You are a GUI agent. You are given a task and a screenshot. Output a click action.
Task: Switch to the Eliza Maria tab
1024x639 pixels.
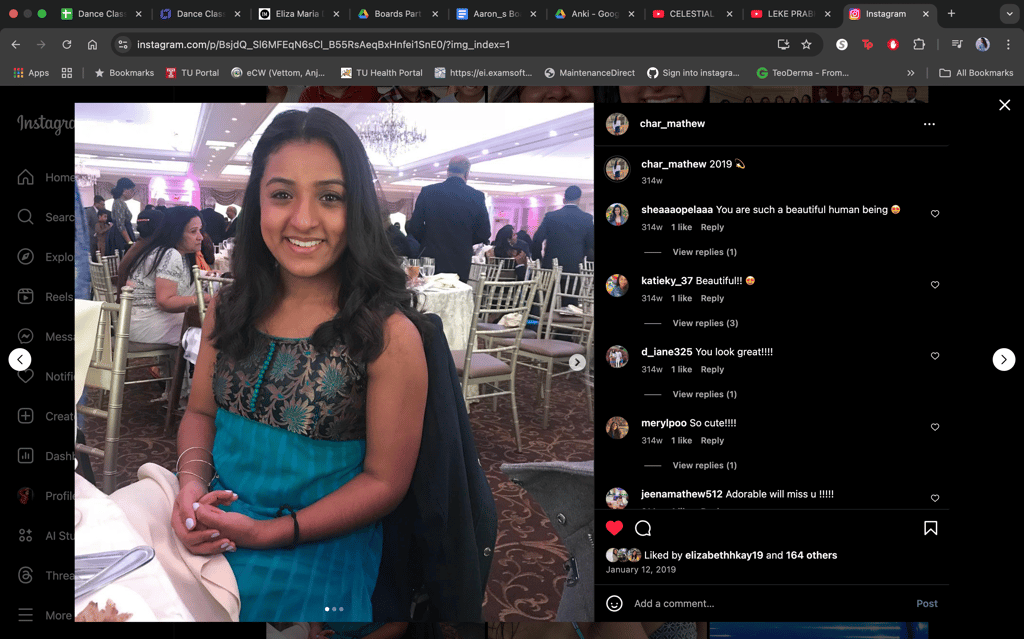pos(298,14)
